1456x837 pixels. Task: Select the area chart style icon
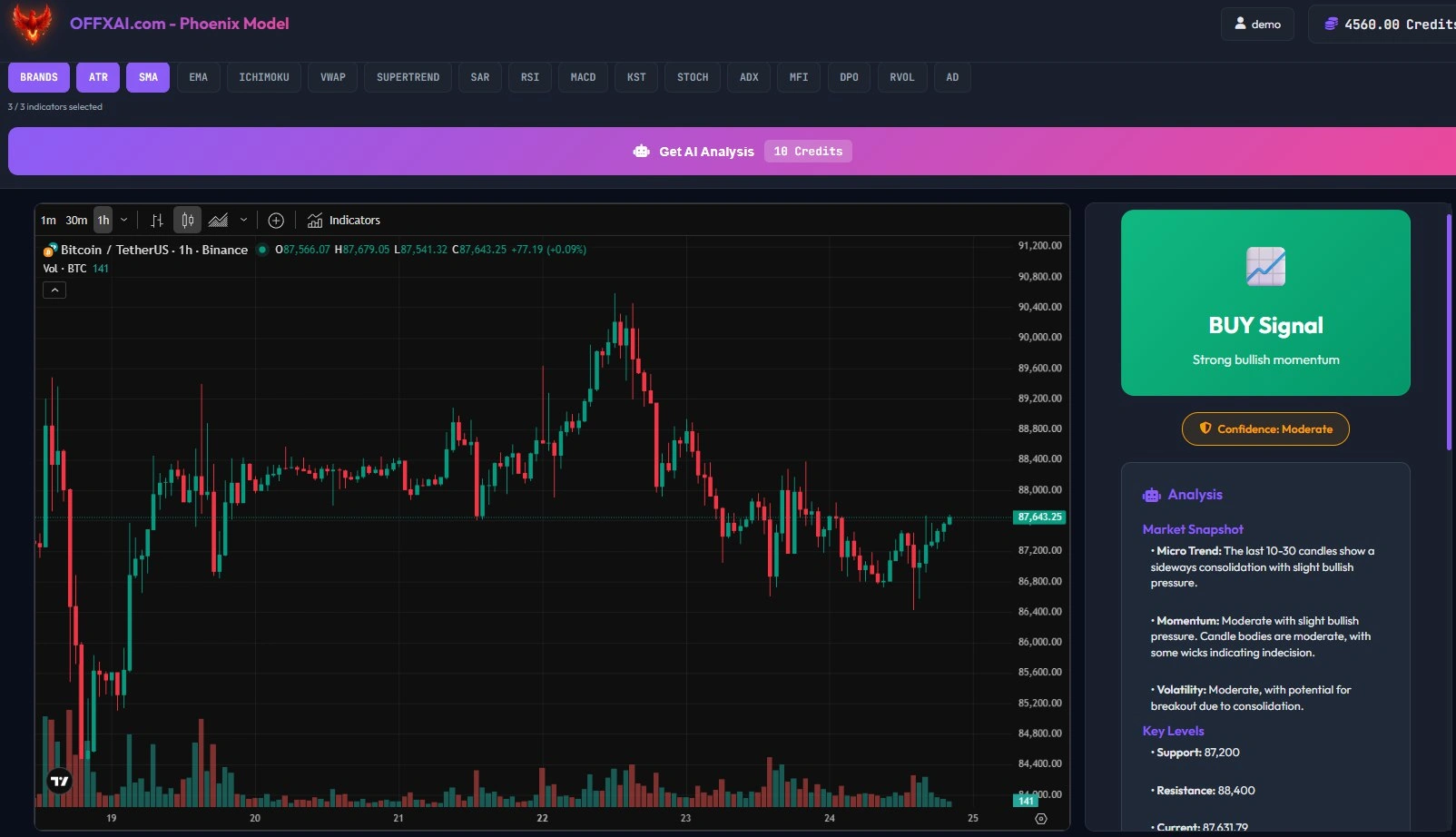click(218, 220)
